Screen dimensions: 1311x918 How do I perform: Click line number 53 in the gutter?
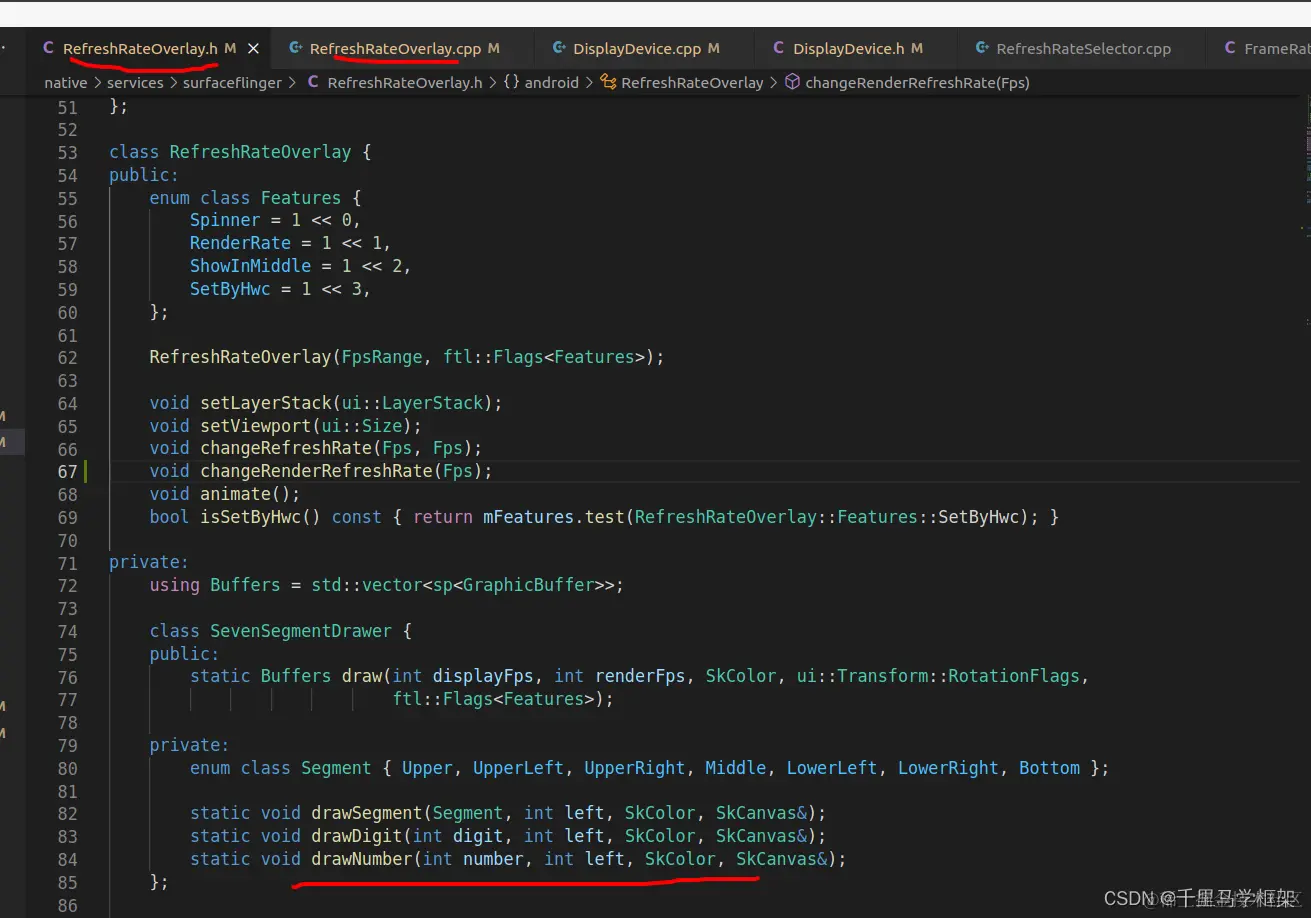click(x=67, y=152)
